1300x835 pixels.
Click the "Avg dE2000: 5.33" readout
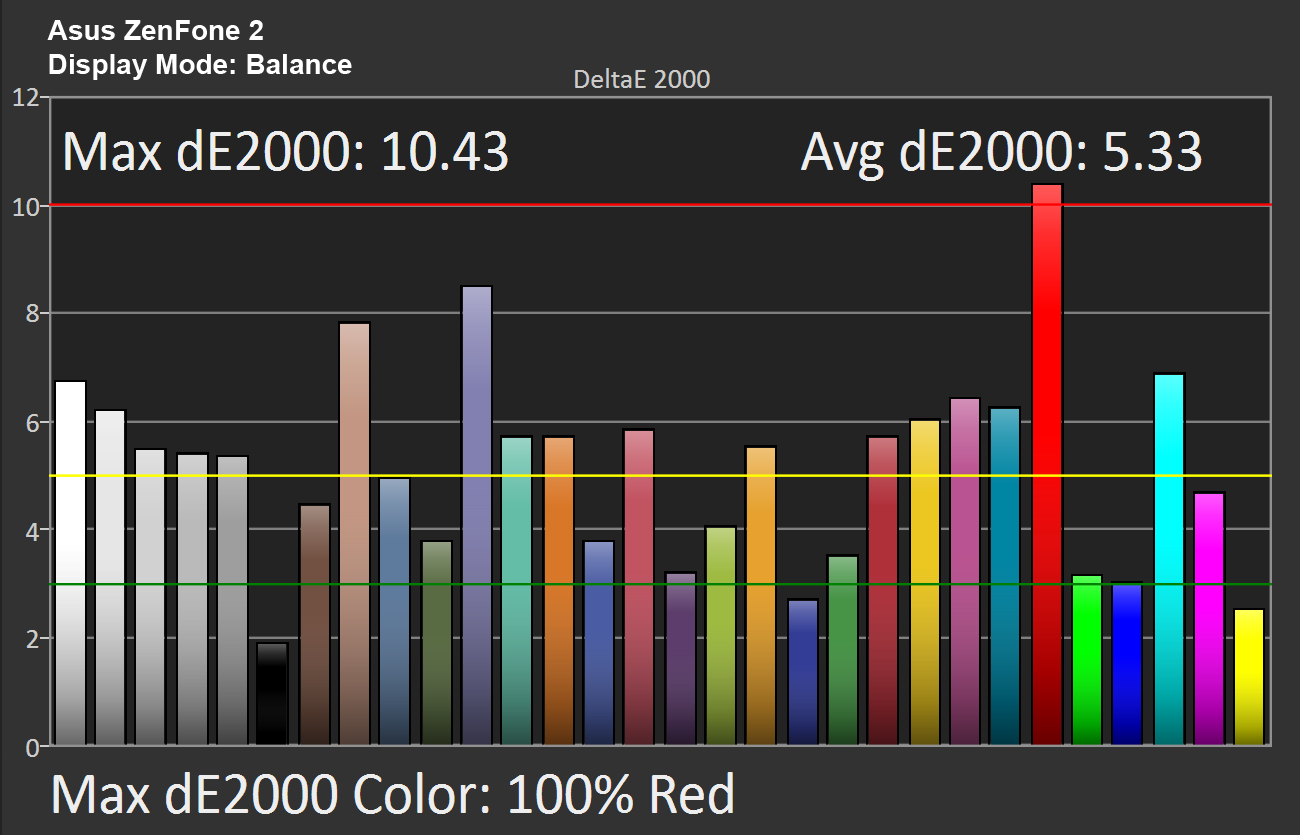pos(1001,153)
